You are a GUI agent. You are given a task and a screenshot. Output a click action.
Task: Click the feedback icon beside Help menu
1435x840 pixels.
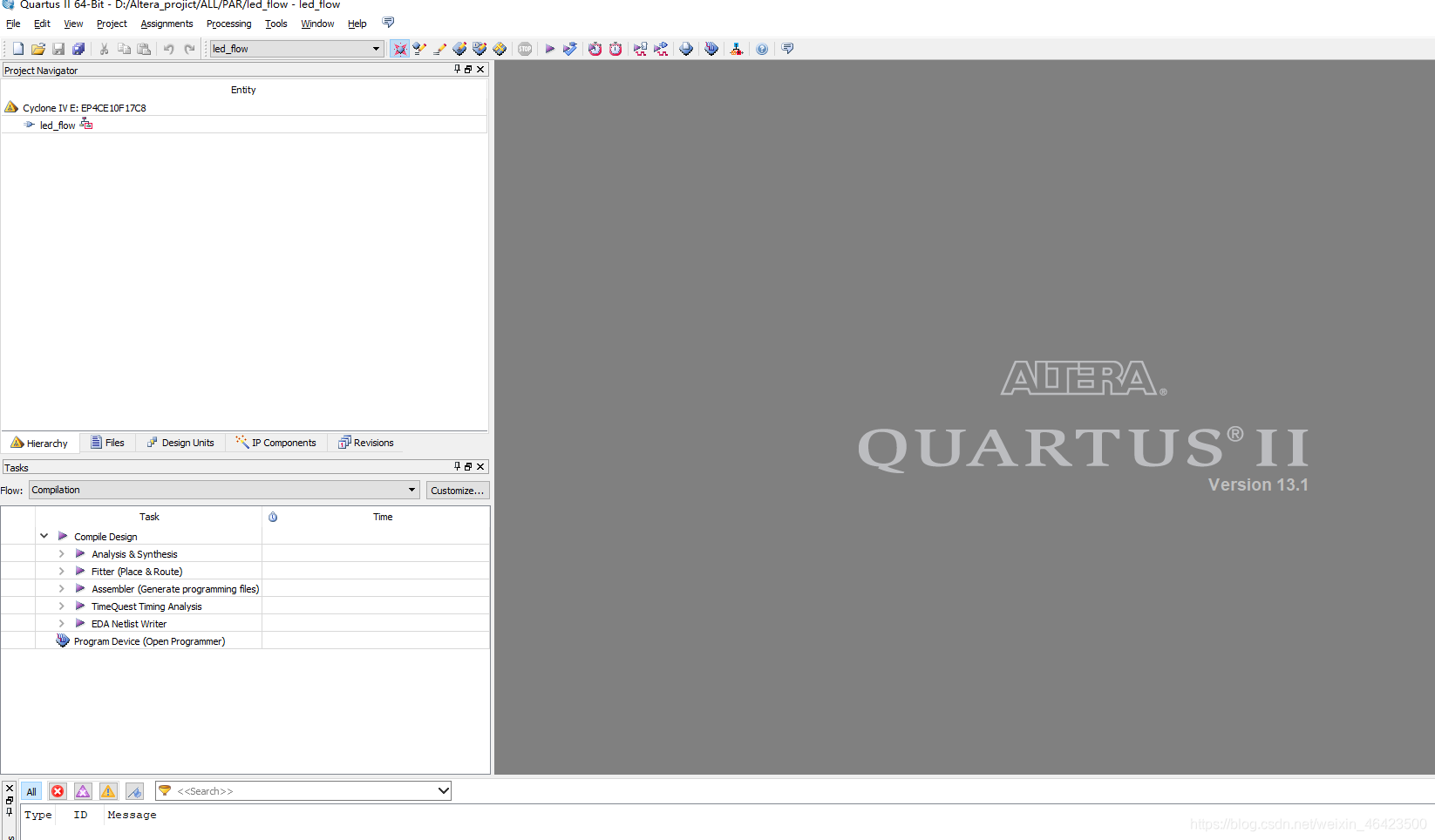pos(388,23)
